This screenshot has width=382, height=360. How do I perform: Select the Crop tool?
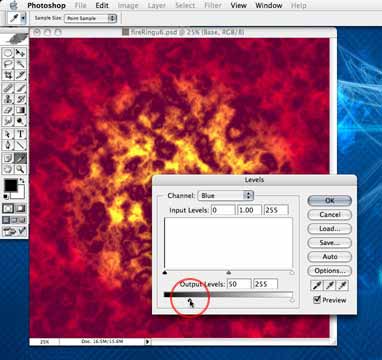(8, 75)
